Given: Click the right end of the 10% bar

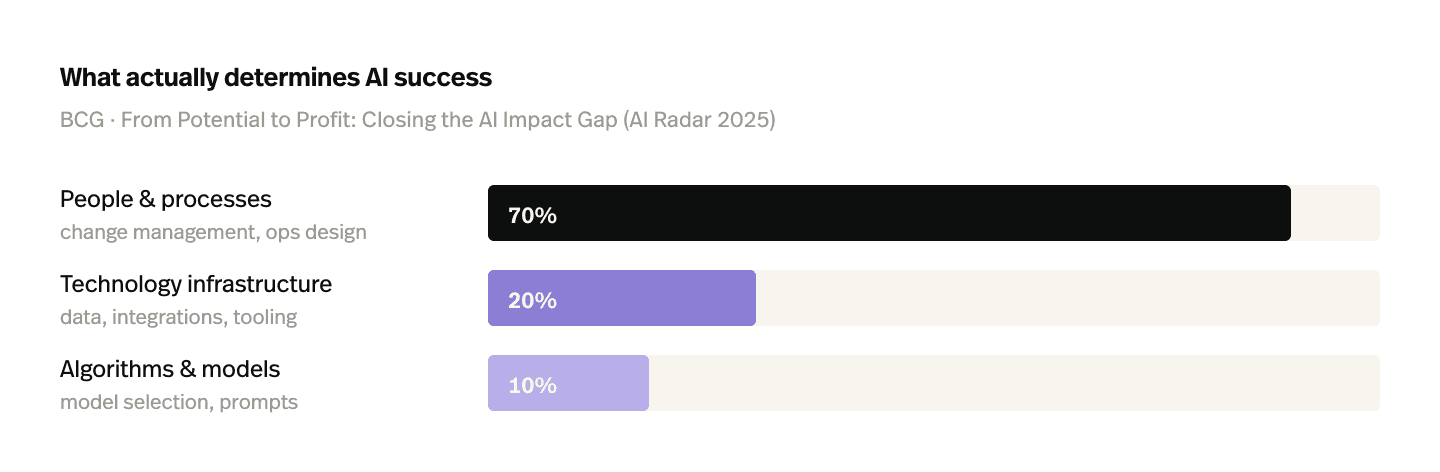Looking at the screenshot, I should pyautogui.click(x=643, y=383).
